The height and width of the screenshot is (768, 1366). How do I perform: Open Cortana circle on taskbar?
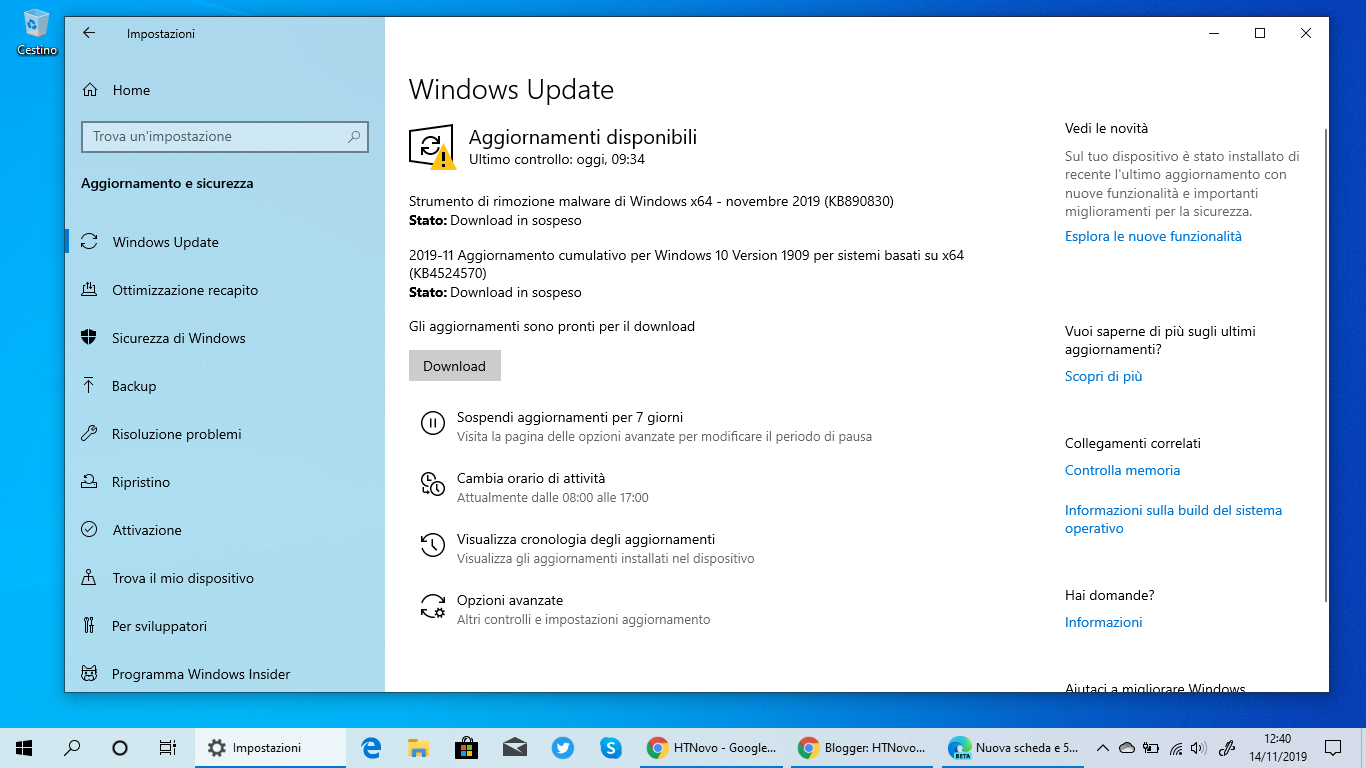click(120, 747)
